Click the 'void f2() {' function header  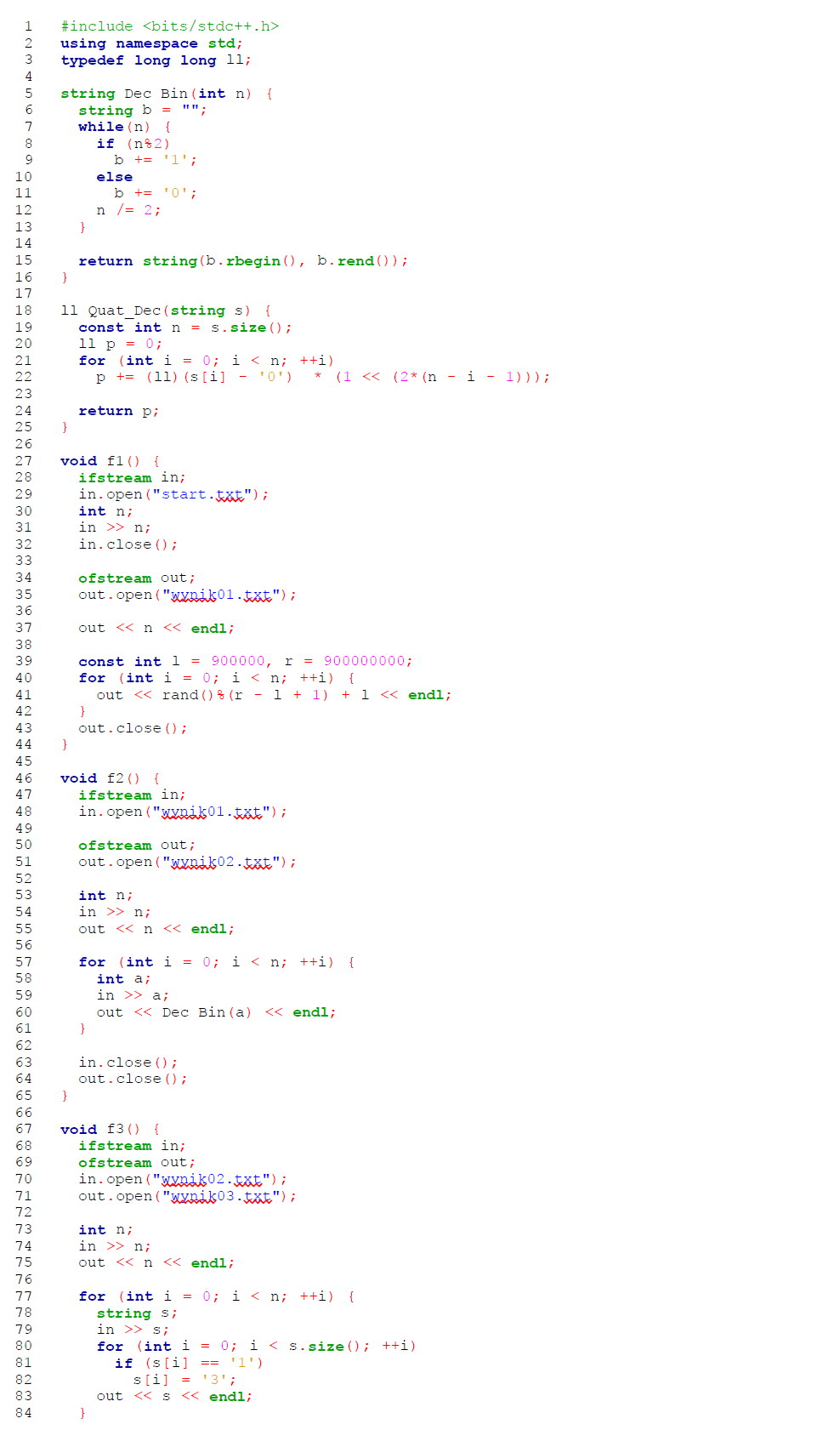coord(111,778)
